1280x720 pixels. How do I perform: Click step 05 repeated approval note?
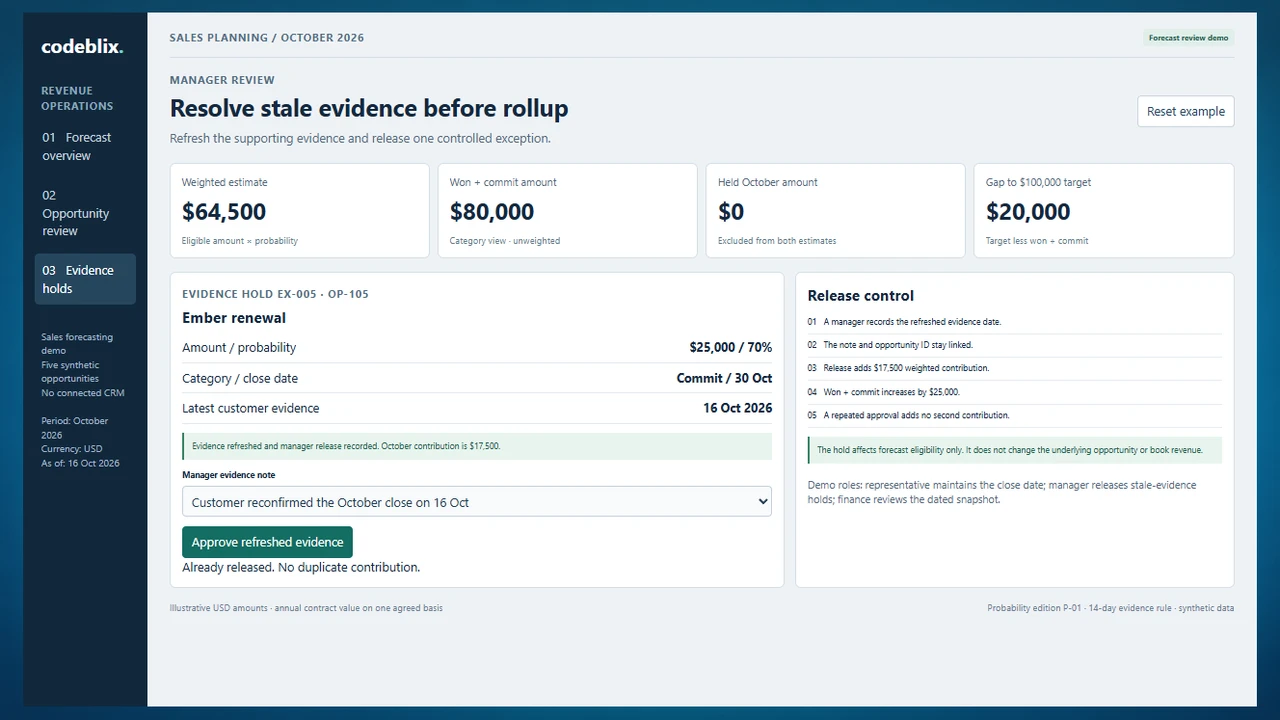(1015, 415)
